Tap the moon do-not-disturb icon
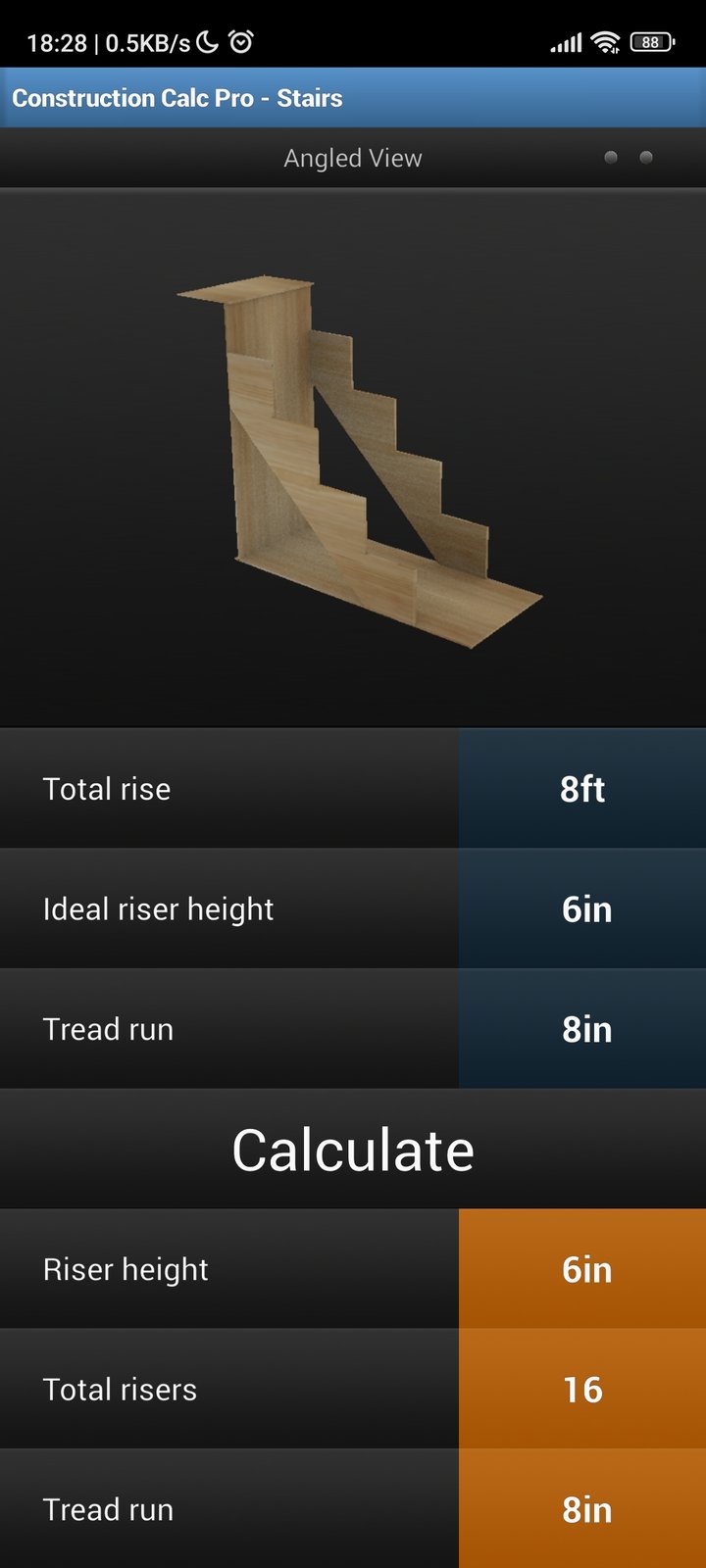Viewport: 706px width, 1568px height. pyautogui.click(x=208, y=41)
